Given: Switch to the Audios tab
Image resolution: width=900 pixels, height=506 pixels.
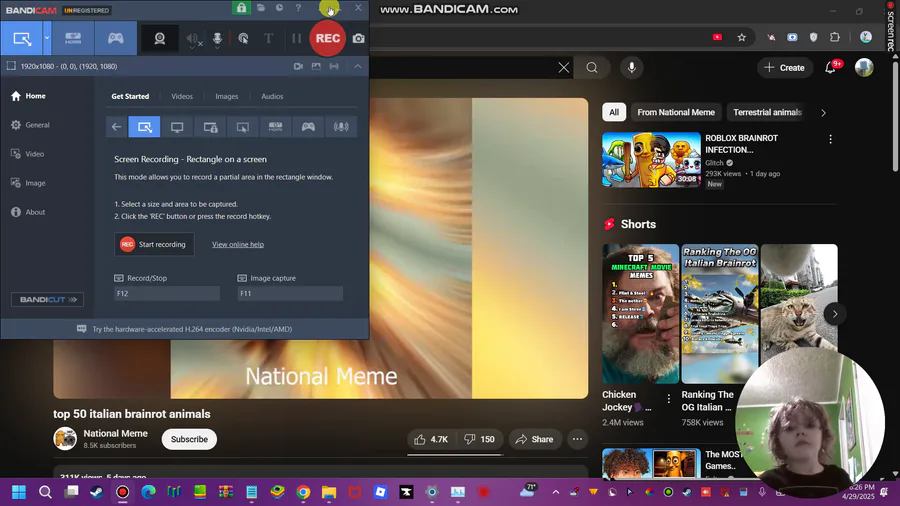Looking at the screenshot, I should point(272,96).
